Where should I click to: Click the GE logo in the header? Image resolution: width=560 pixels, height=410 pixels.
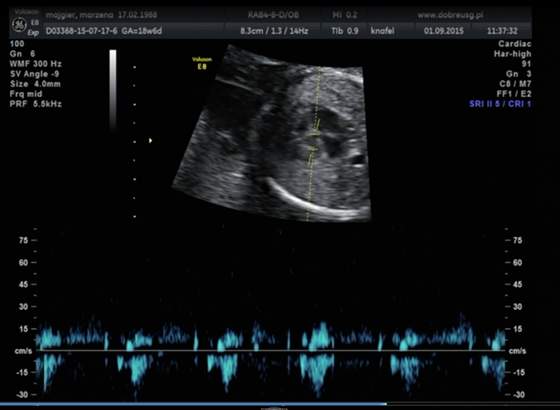[19, 25]
